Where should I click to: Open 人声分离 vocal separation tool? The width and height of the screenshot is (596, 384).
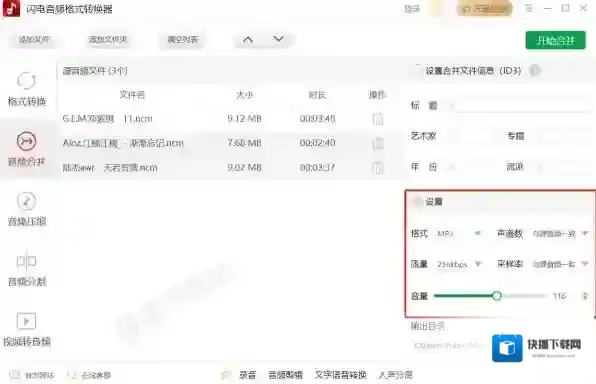click(x=395, y=375)
